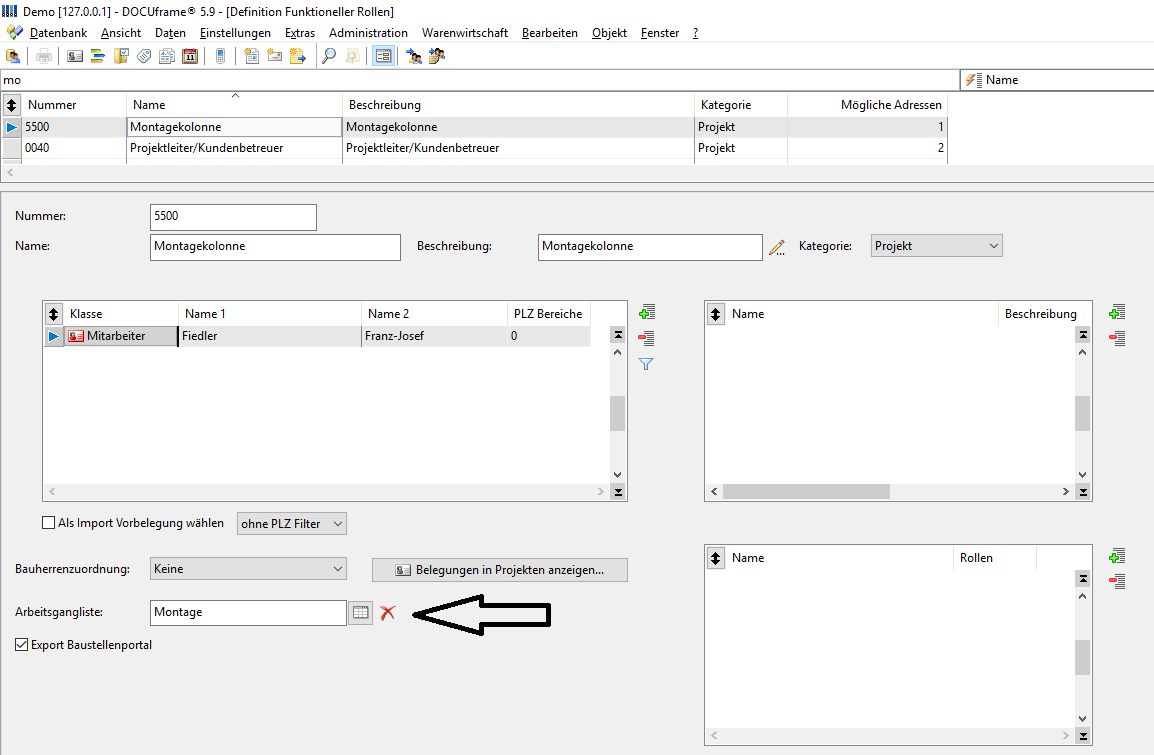Open the Warenwirtschaft menu

tap(464, 33)
